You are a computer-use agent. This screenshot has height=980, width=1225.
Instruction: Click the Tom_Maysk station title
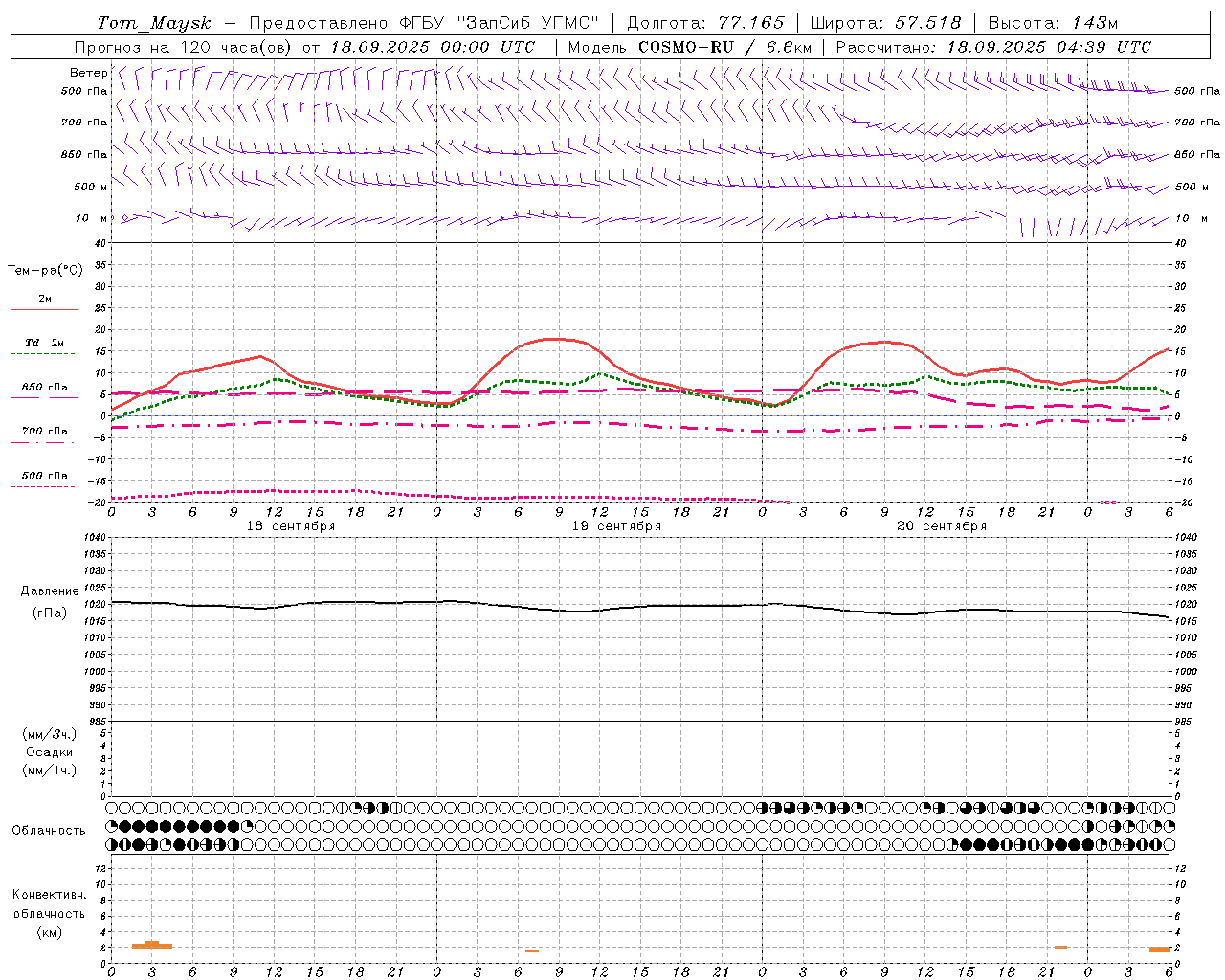tap(154, 23)
